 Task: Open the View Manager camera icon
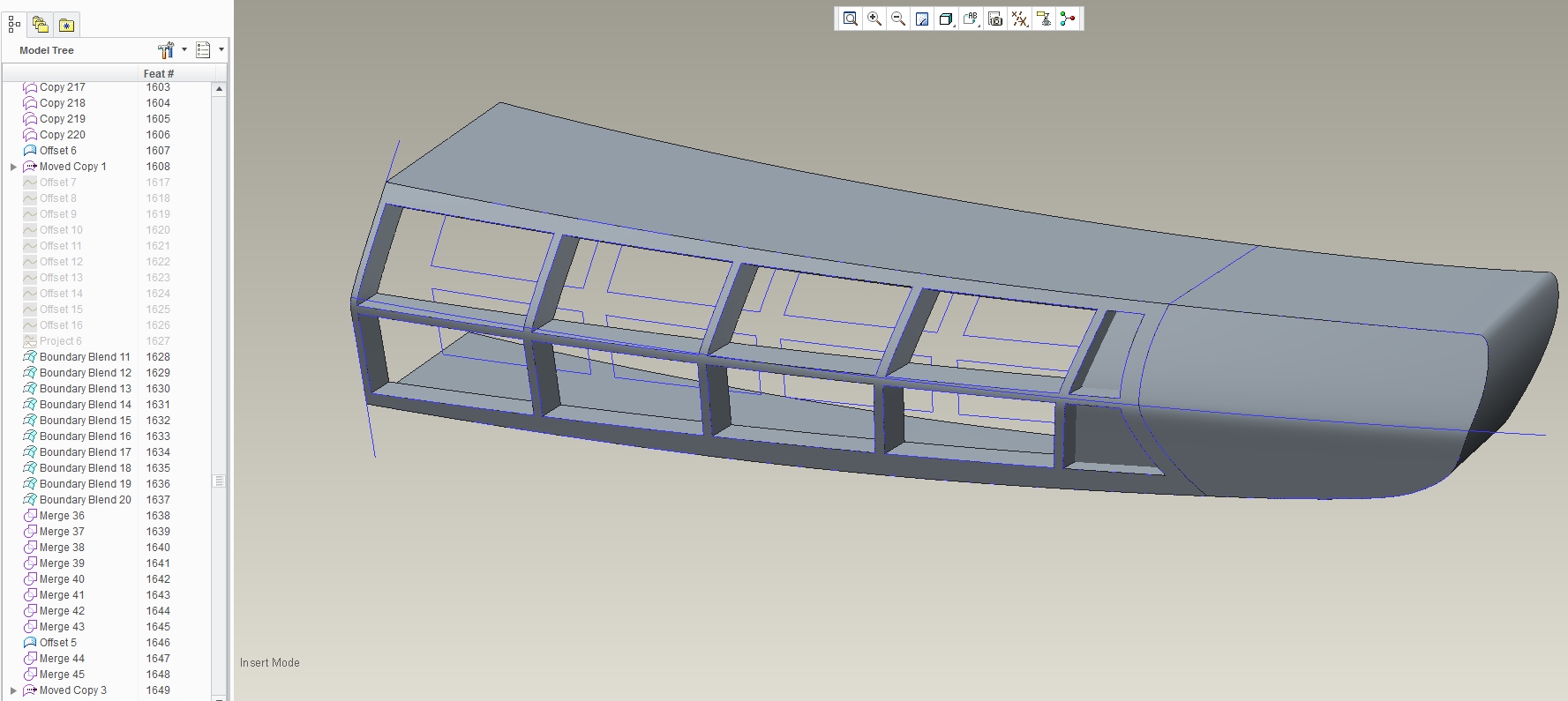click(x=995, y=19)
